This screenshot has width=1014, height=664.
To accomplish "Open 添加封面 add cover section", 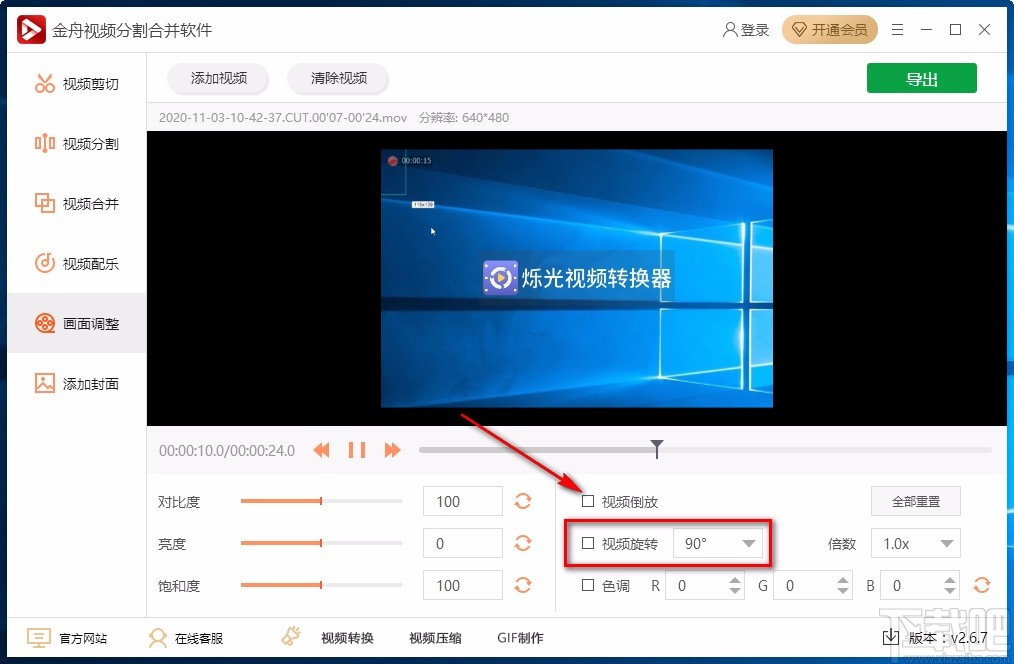I will coord(76,383).
